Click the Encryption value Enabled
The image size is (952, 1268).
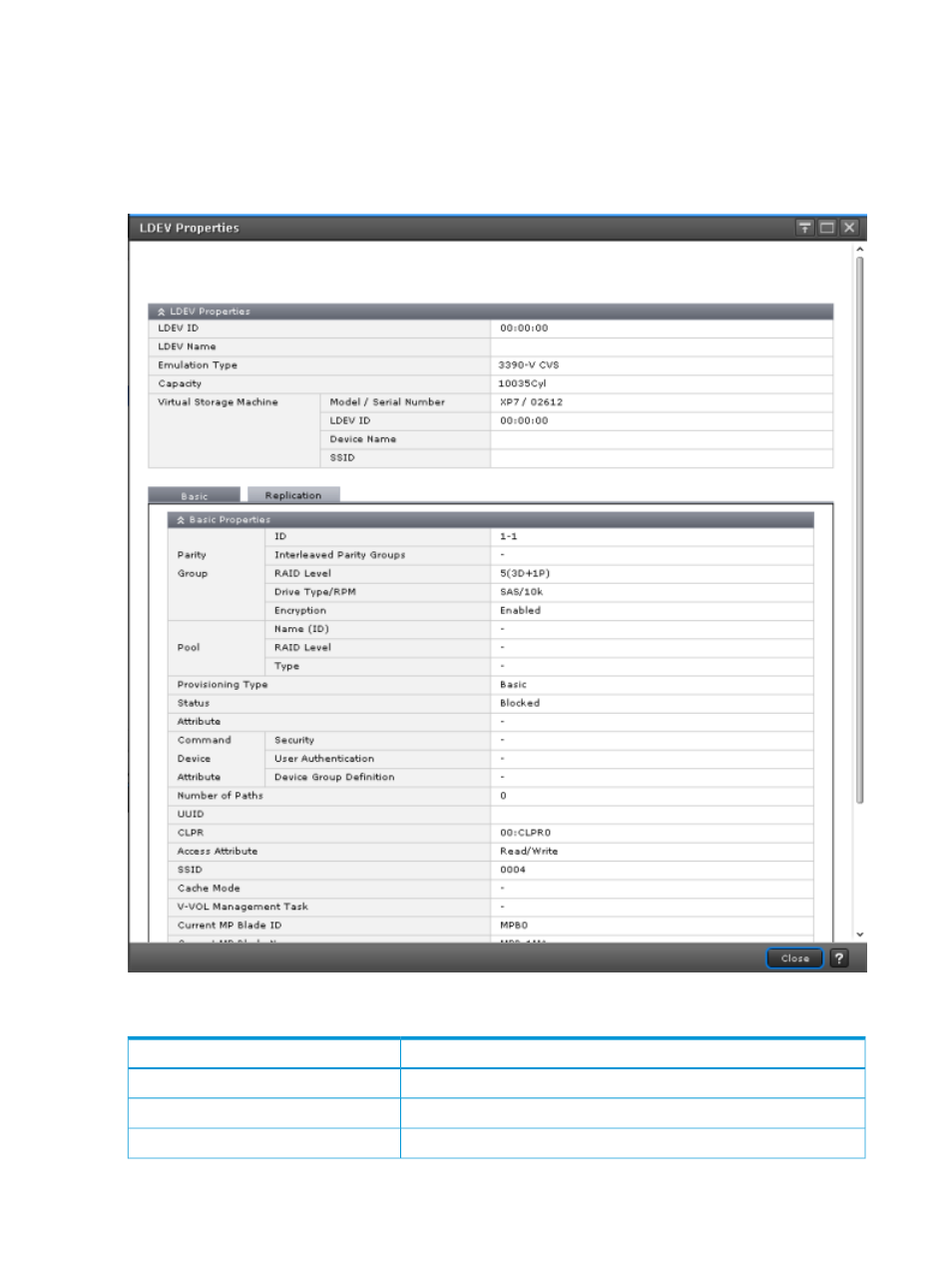coord(520,610)
